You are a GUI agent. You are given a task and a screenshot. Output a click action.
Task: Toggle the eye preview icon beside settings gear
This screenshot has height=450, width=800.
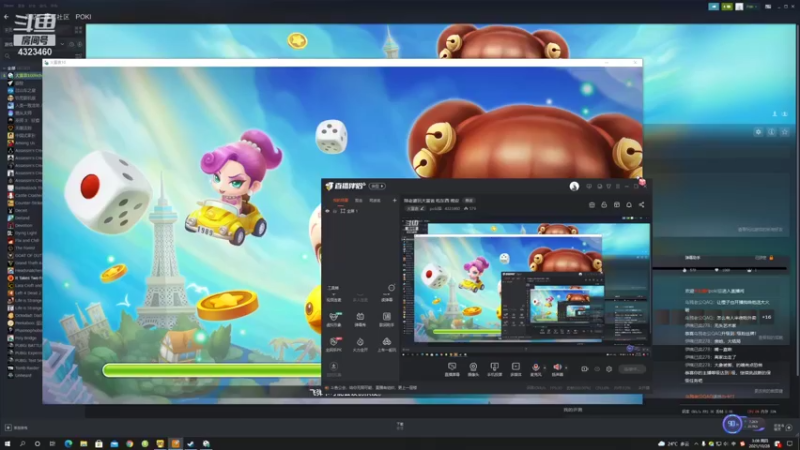(596, 369)
